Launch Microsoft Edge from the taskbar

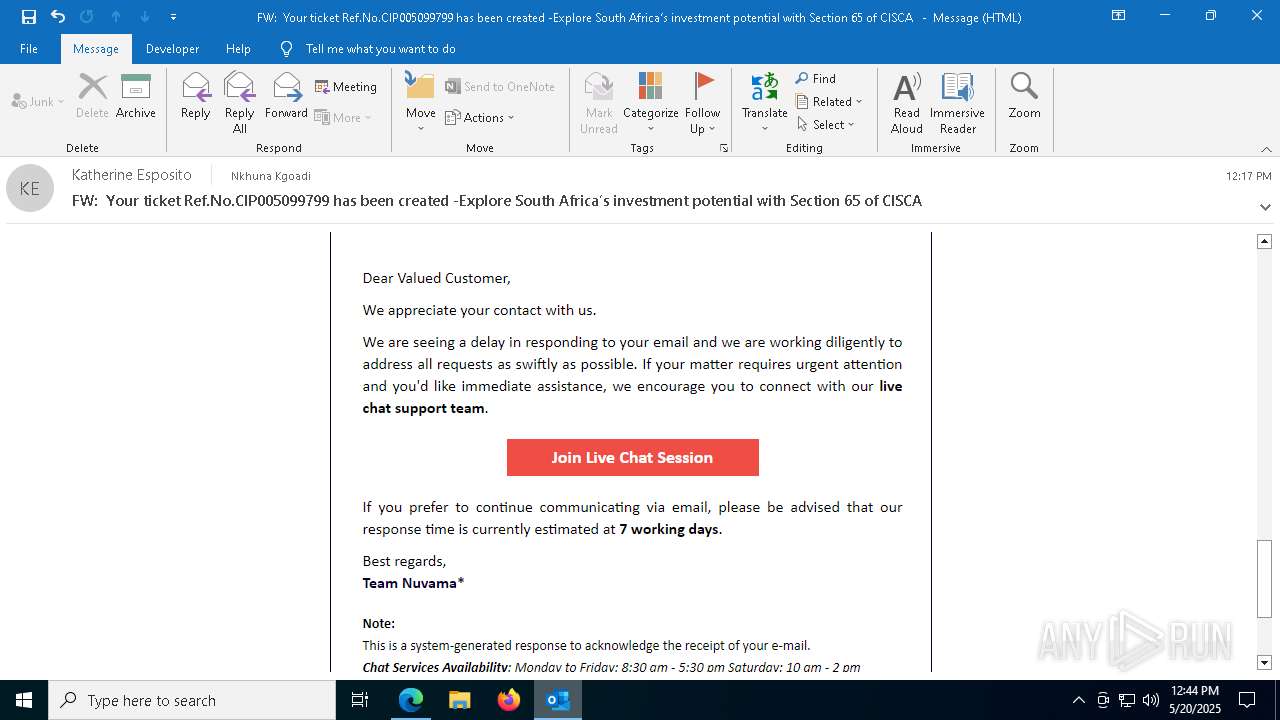(x=411, y=700)
